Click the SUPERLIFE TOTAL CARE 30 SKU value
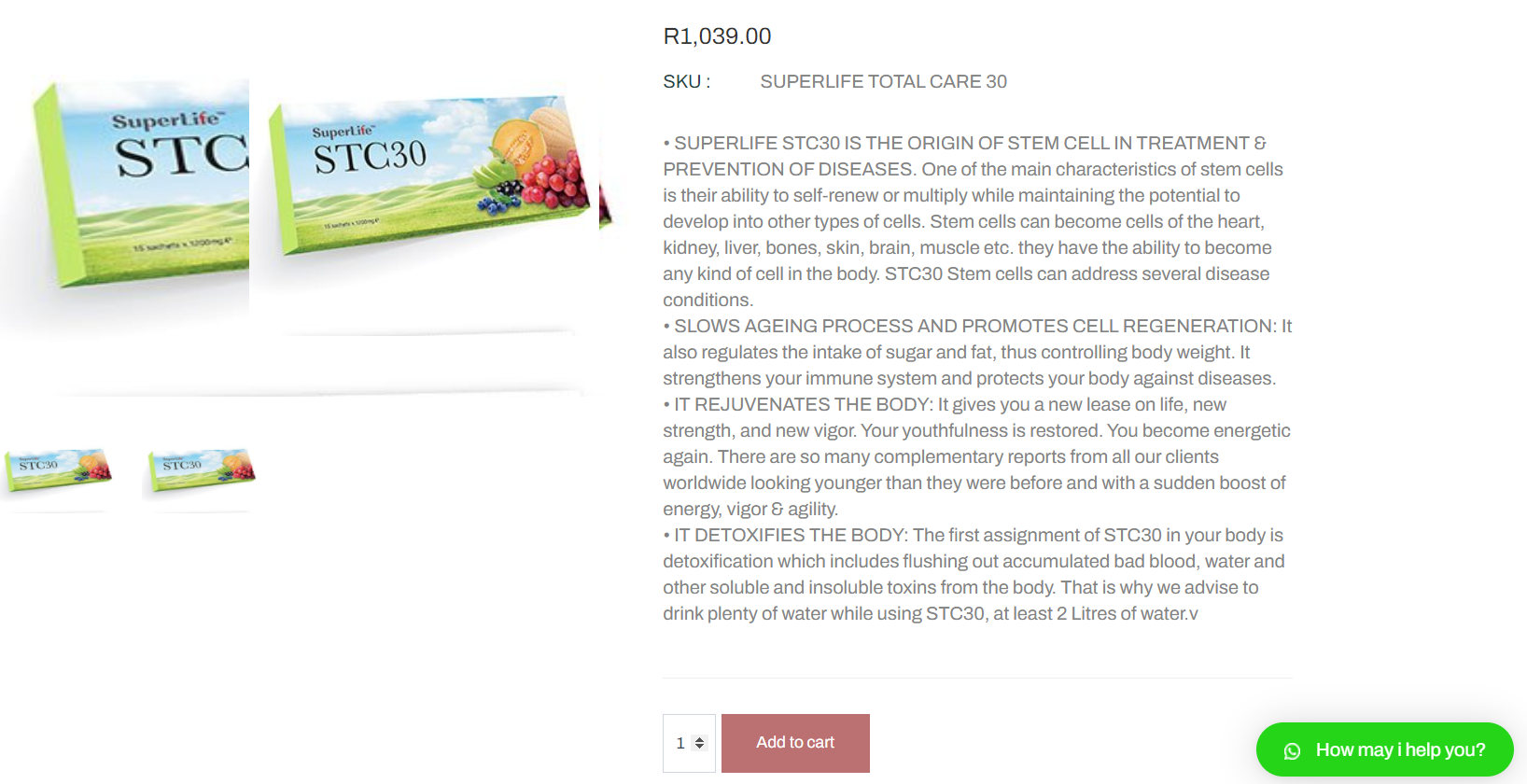 (x=883, y=82)
